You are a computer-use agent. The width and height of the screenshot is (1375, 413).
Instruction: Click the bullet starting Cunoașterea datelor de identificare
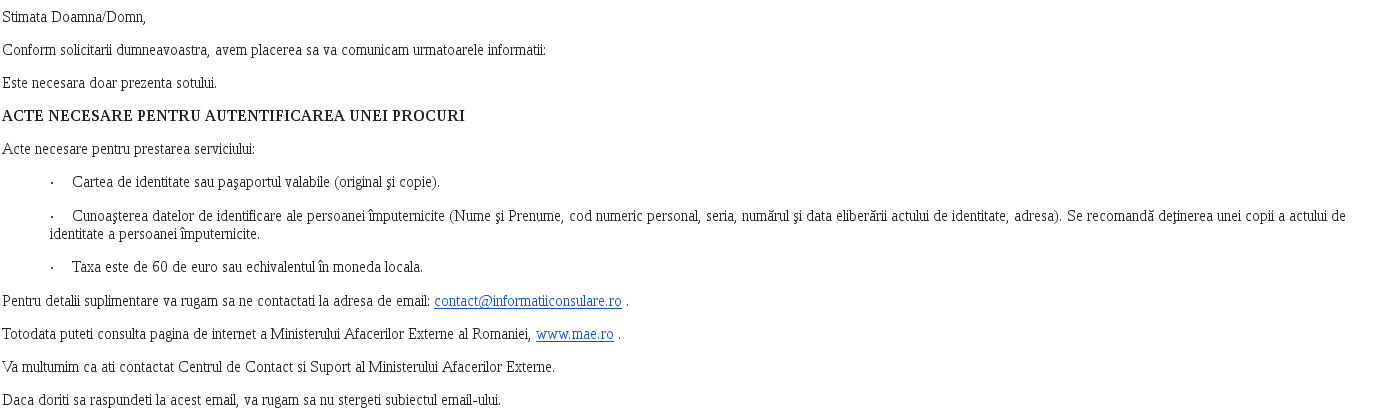pos(698,225)
